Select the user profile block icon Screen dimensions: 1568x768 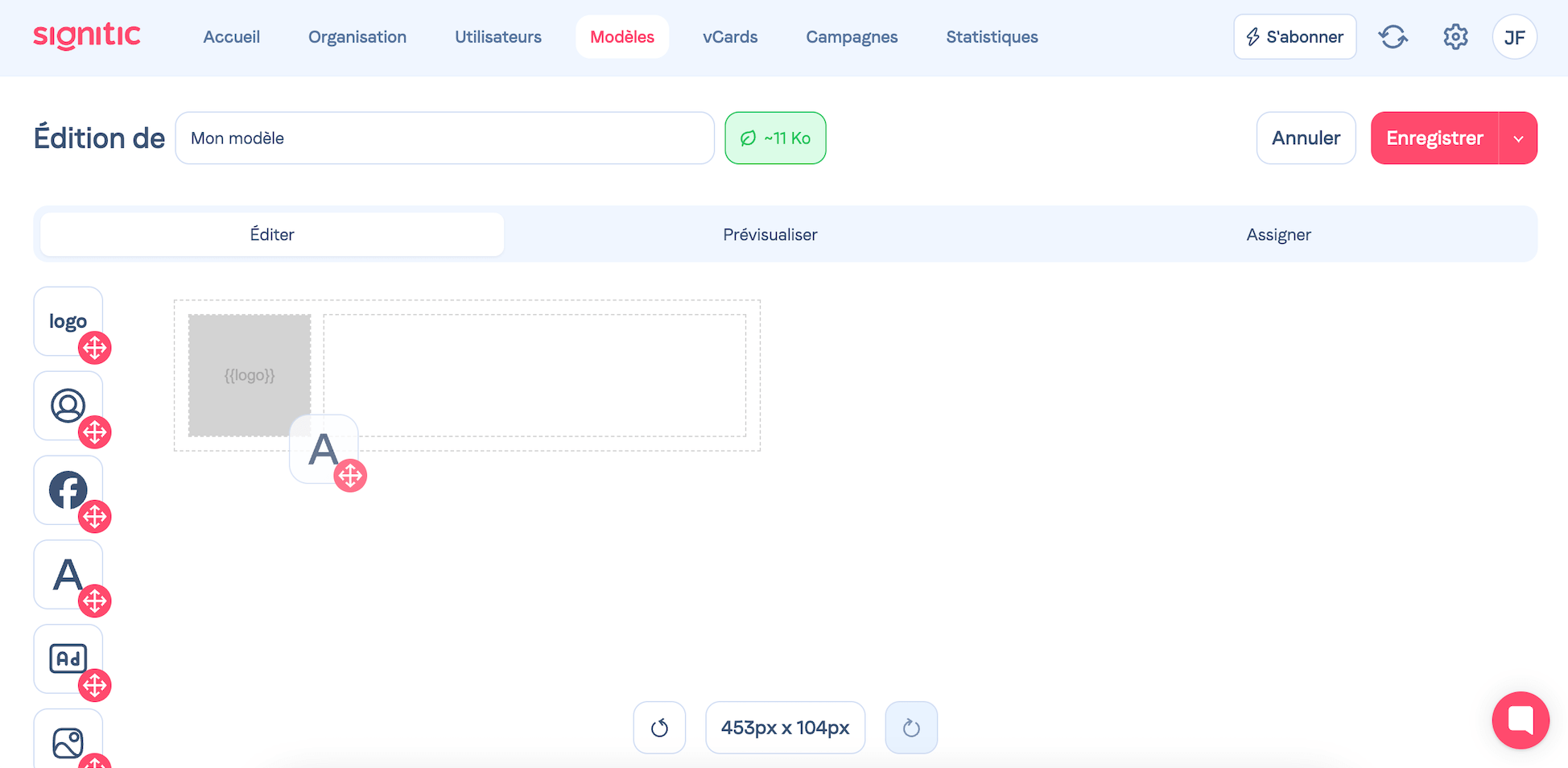tap(68, 406)
